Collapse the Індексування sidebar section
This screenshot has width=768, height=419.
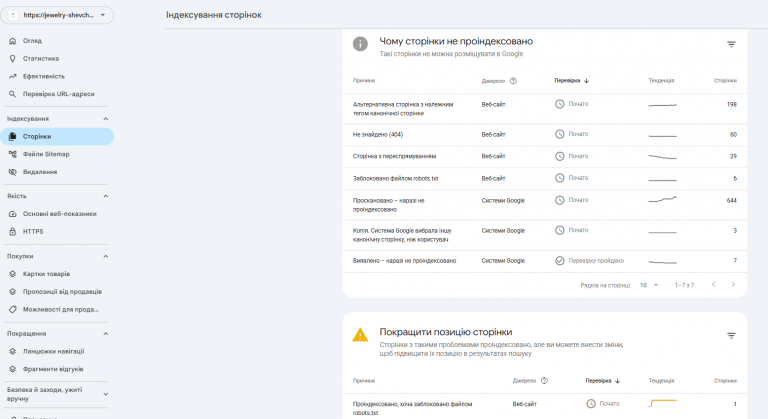pyautogui.click(x=105, y=119)
